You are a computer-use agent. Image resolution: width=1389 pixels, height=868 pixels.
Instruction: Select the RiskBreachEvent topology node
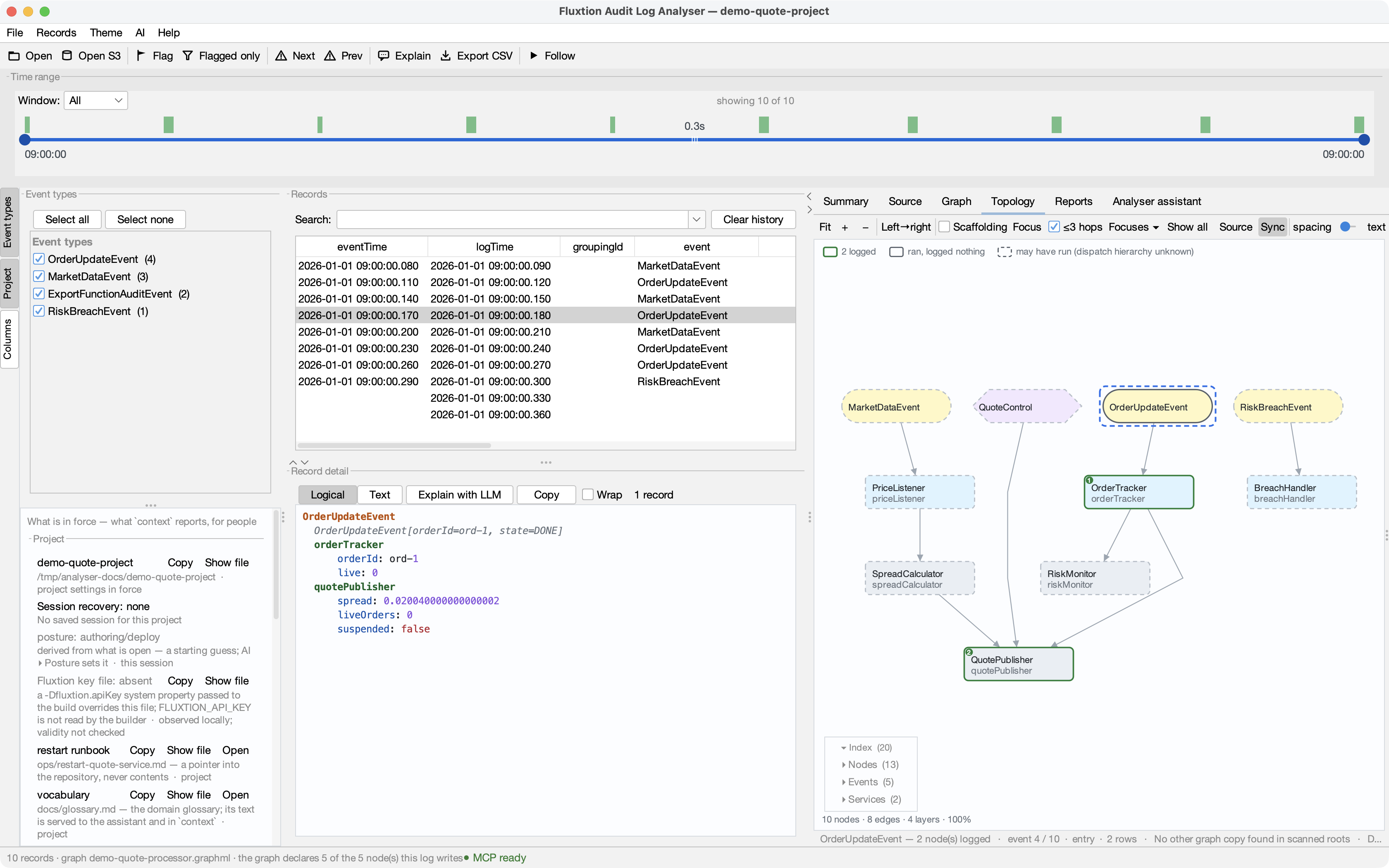click(x=1288, y=407)
